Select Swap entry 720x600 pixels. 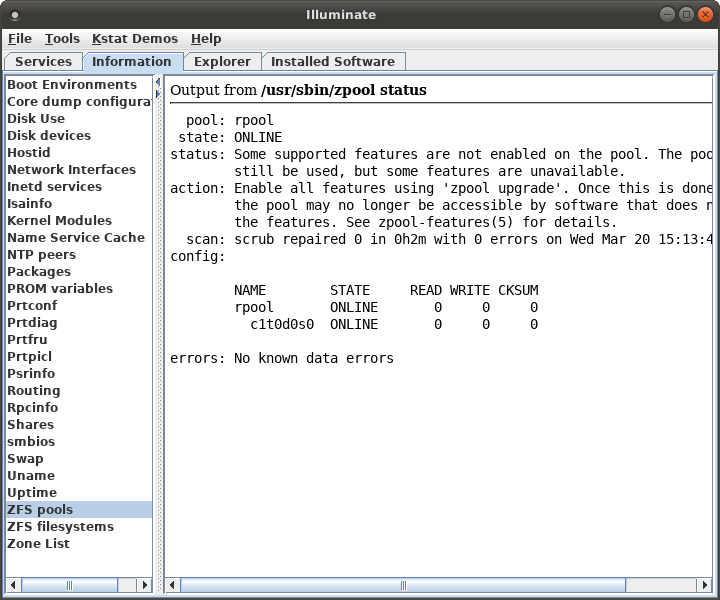[79, 458]
